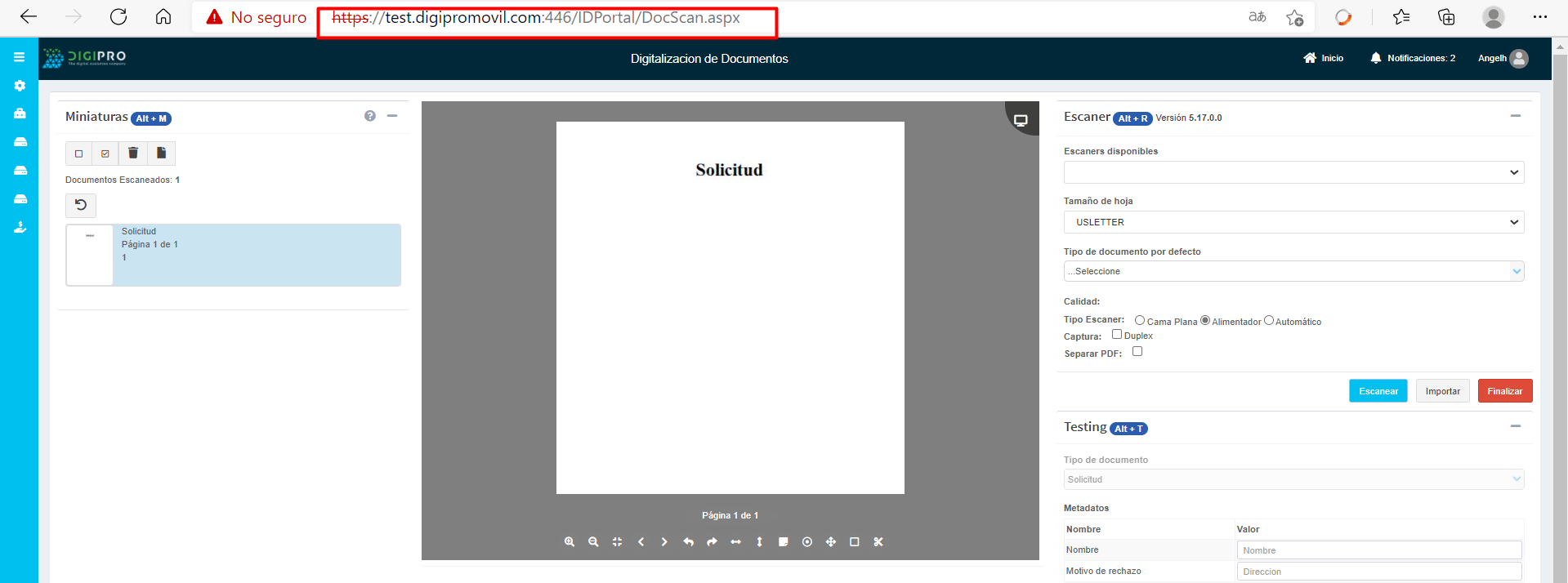1568x583 pixels.
Task: Click the fit-to-width horizontal arrows icon
Action: (735, 542)
